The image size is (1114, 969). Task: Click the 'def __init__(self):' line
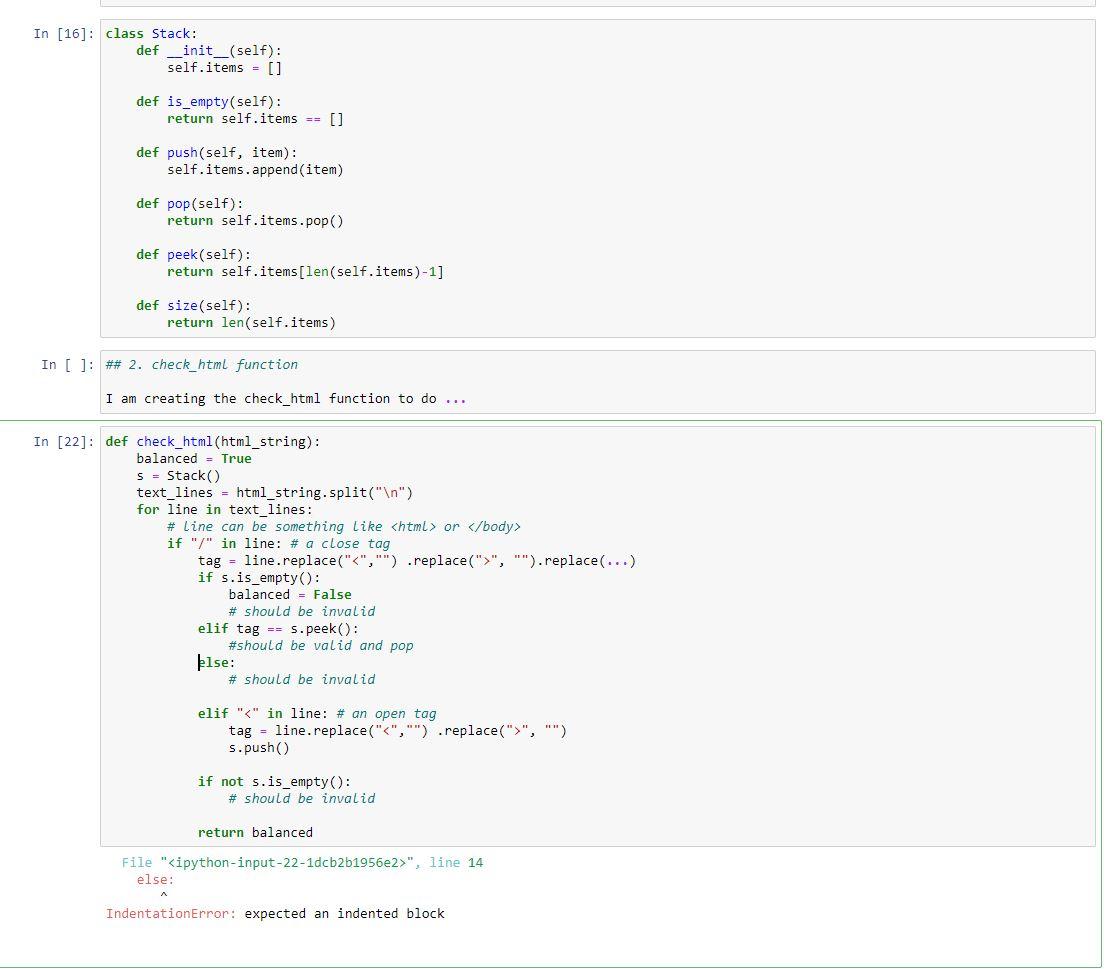pos(209,50)
